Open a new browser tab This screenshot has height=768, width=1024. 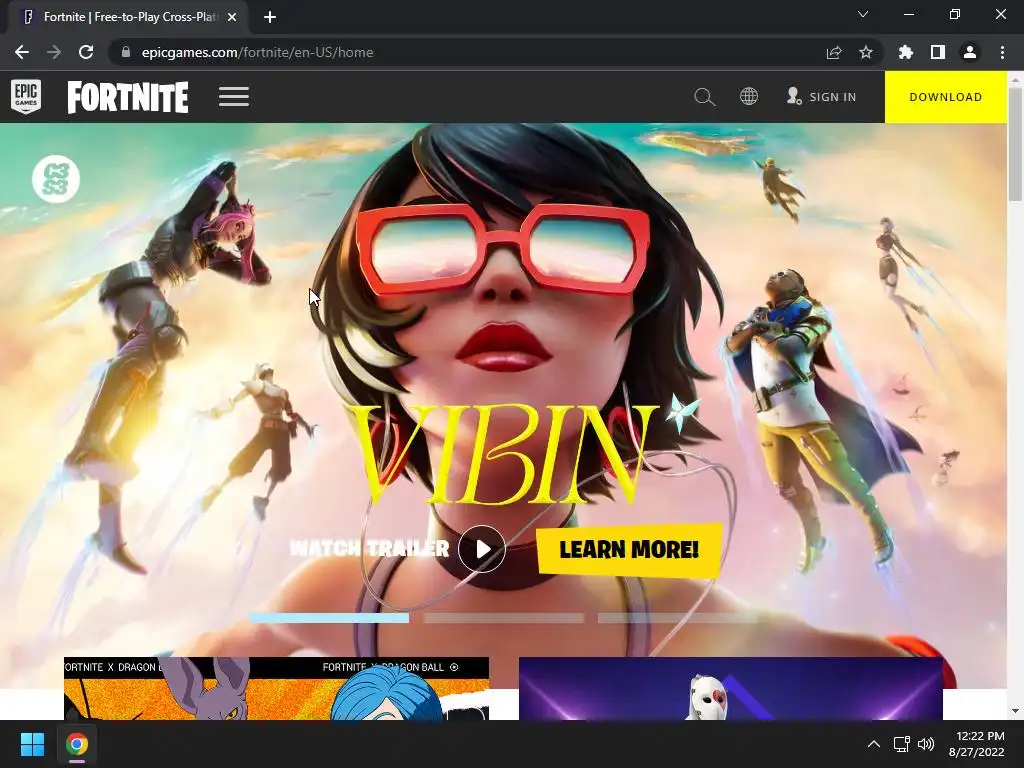coord(270,18)
